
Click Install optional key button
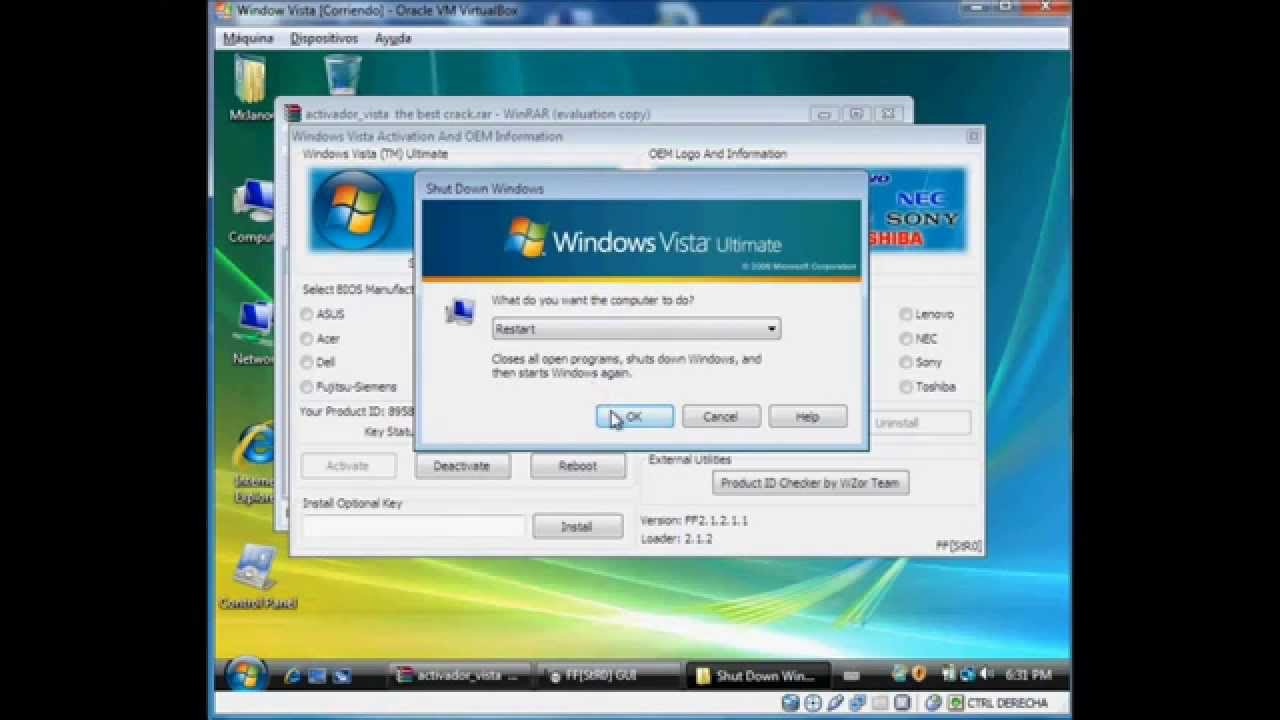(x=577, y=527)
